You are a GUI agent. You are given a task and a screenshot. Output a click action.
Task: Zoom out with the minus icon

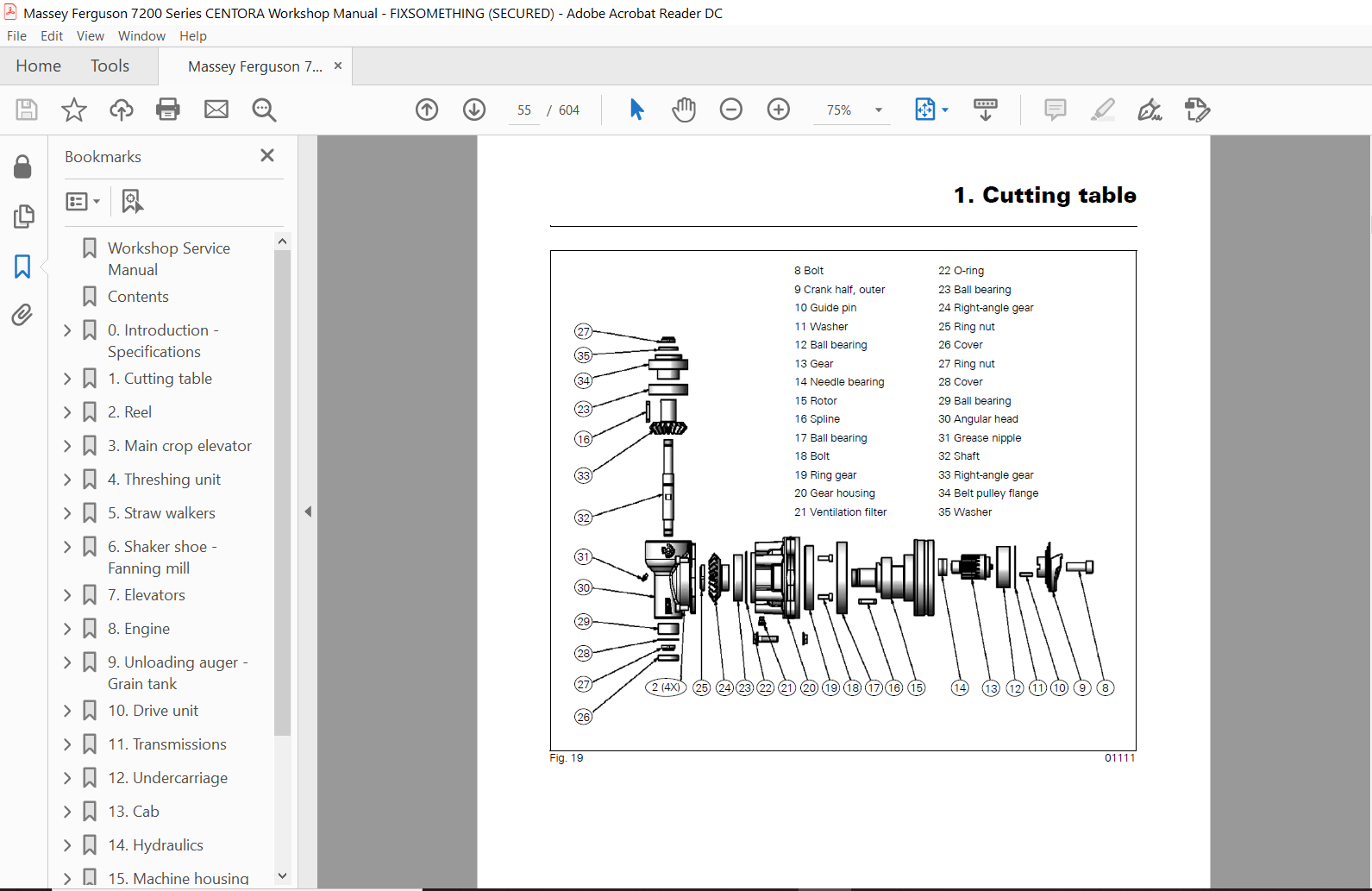(x=731, y=110)
